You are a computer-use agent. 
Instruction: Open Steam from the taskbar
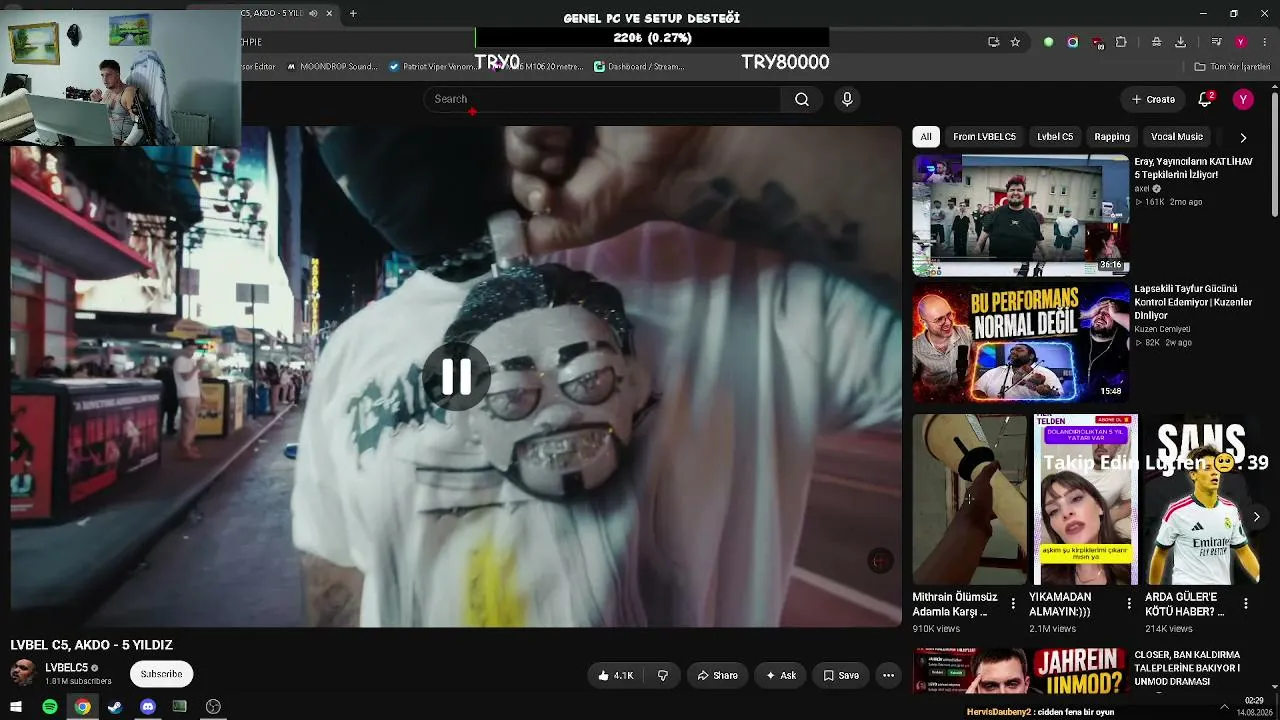(x=115, y=707)
